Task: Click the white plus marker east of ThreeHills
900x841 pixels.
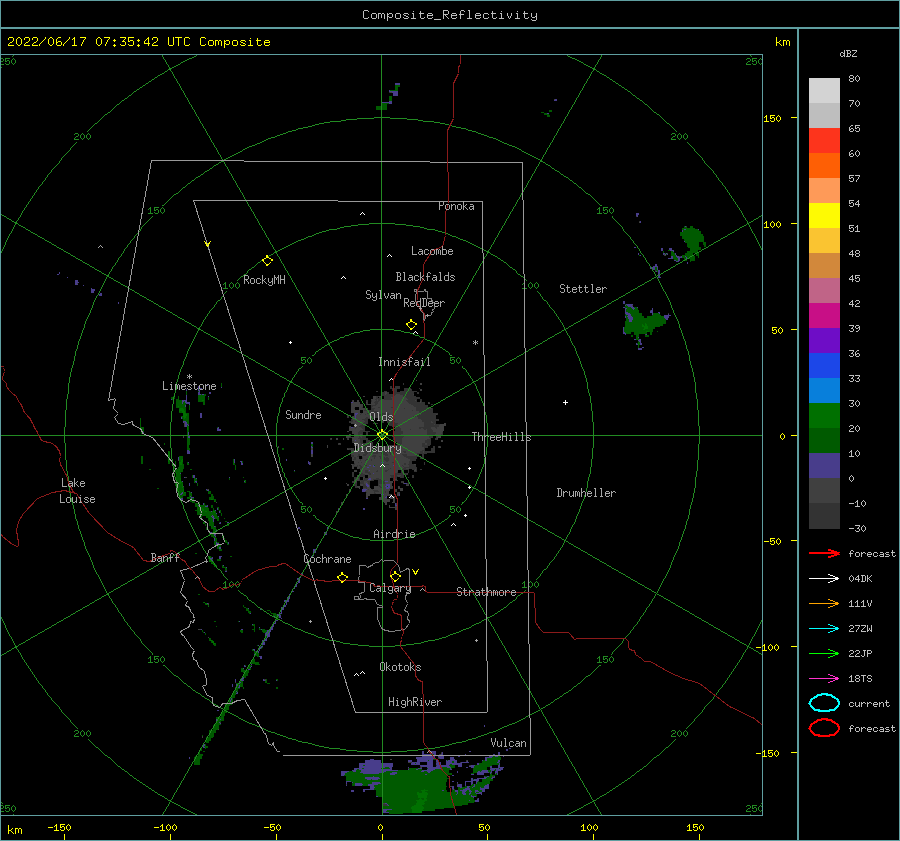Action: click(565, 402)
